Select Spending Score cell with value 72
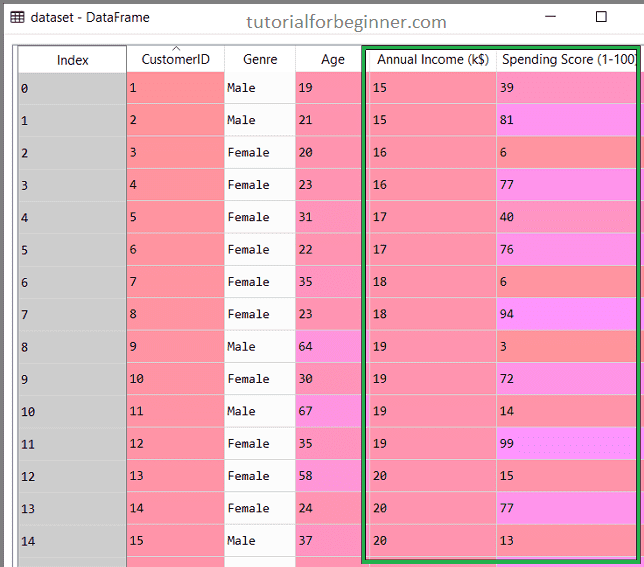Image resolution: width=644 pixels, height=567 pixels. pyautogui.click(x=566, y=379)
